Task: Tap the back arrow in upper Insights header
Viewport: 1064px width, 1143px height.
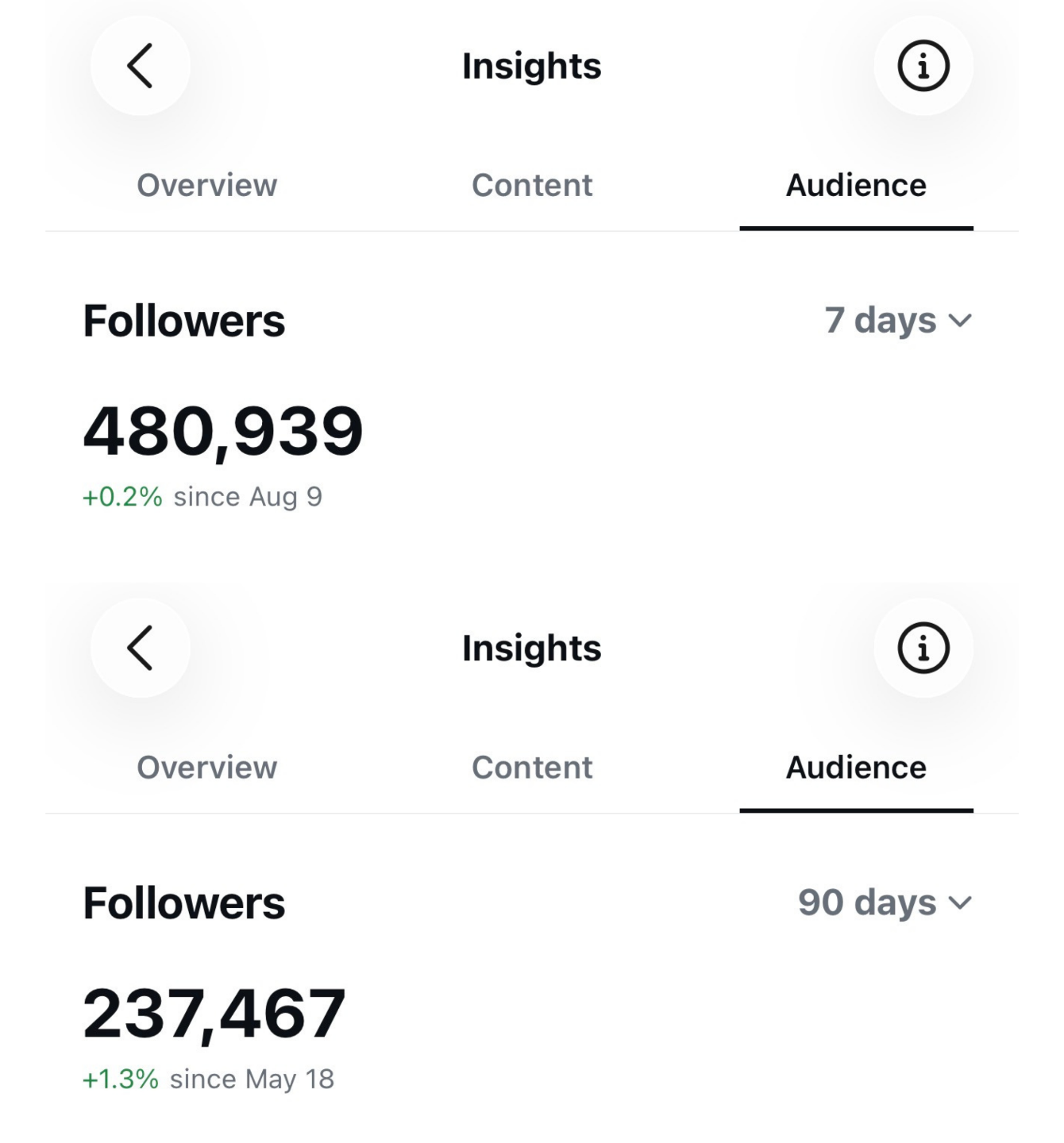Action: (140, 66)
